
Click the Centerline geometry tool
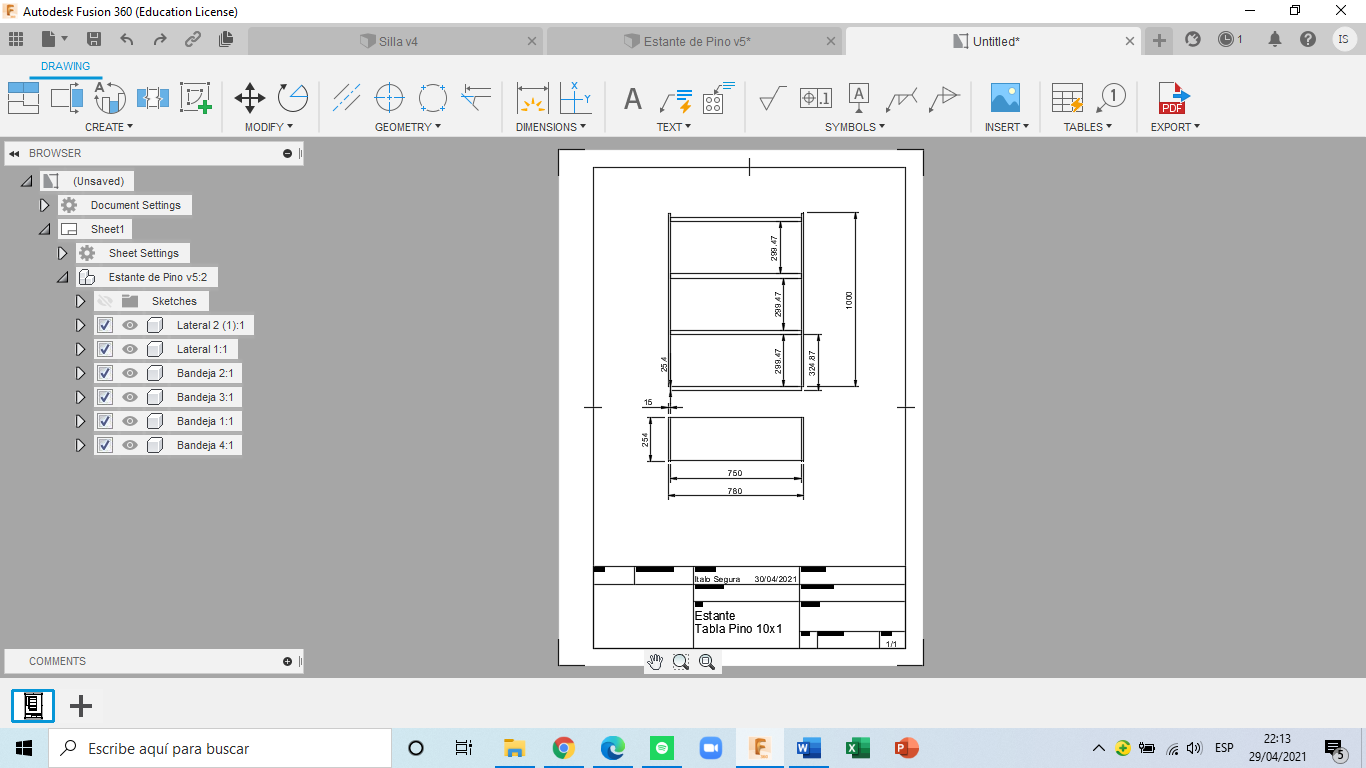[346, 98]
